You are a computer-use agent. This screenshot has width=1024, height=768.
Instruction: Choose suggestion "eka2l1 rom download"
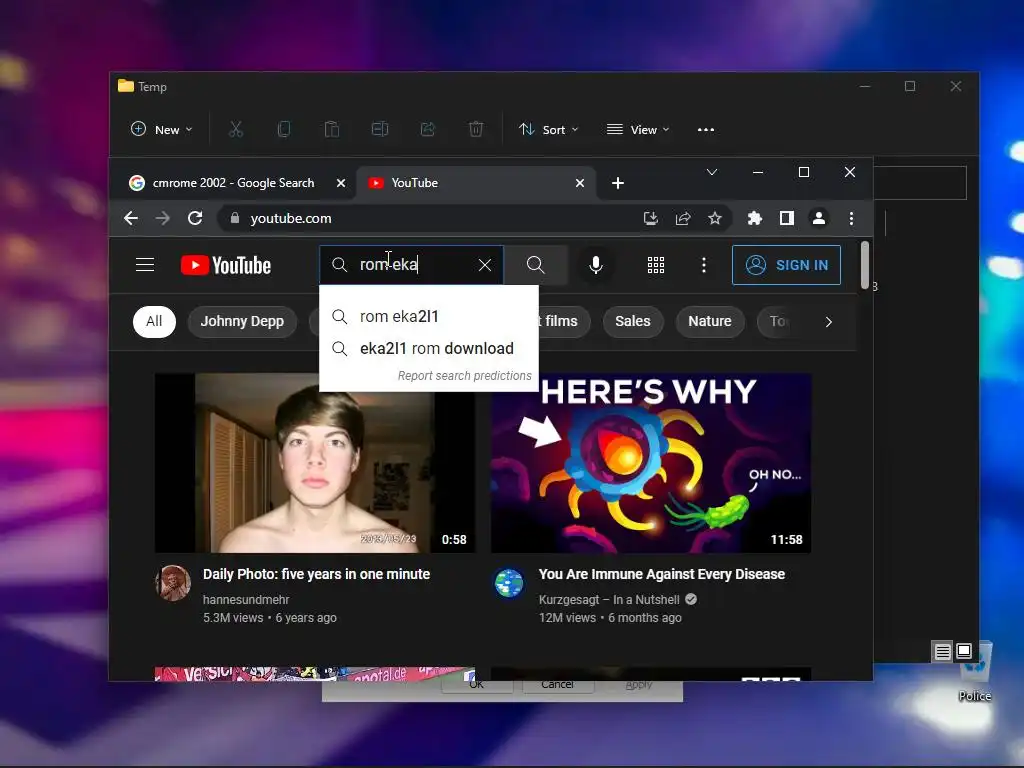[x=428, y=349]
